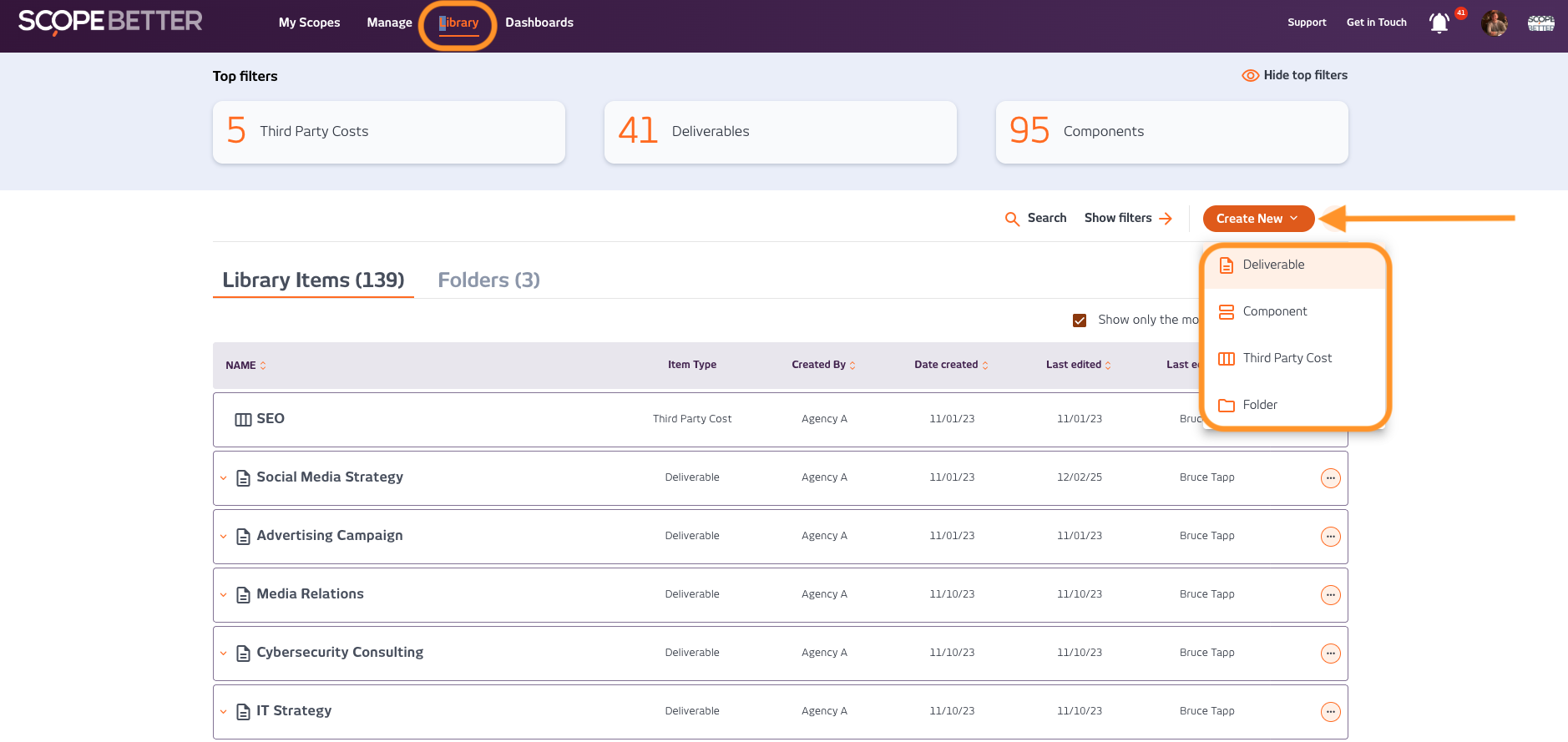Uncheck the 'Show only the most' checkbox
The width and height of the screenshot is (1568, 742).
1080,321
